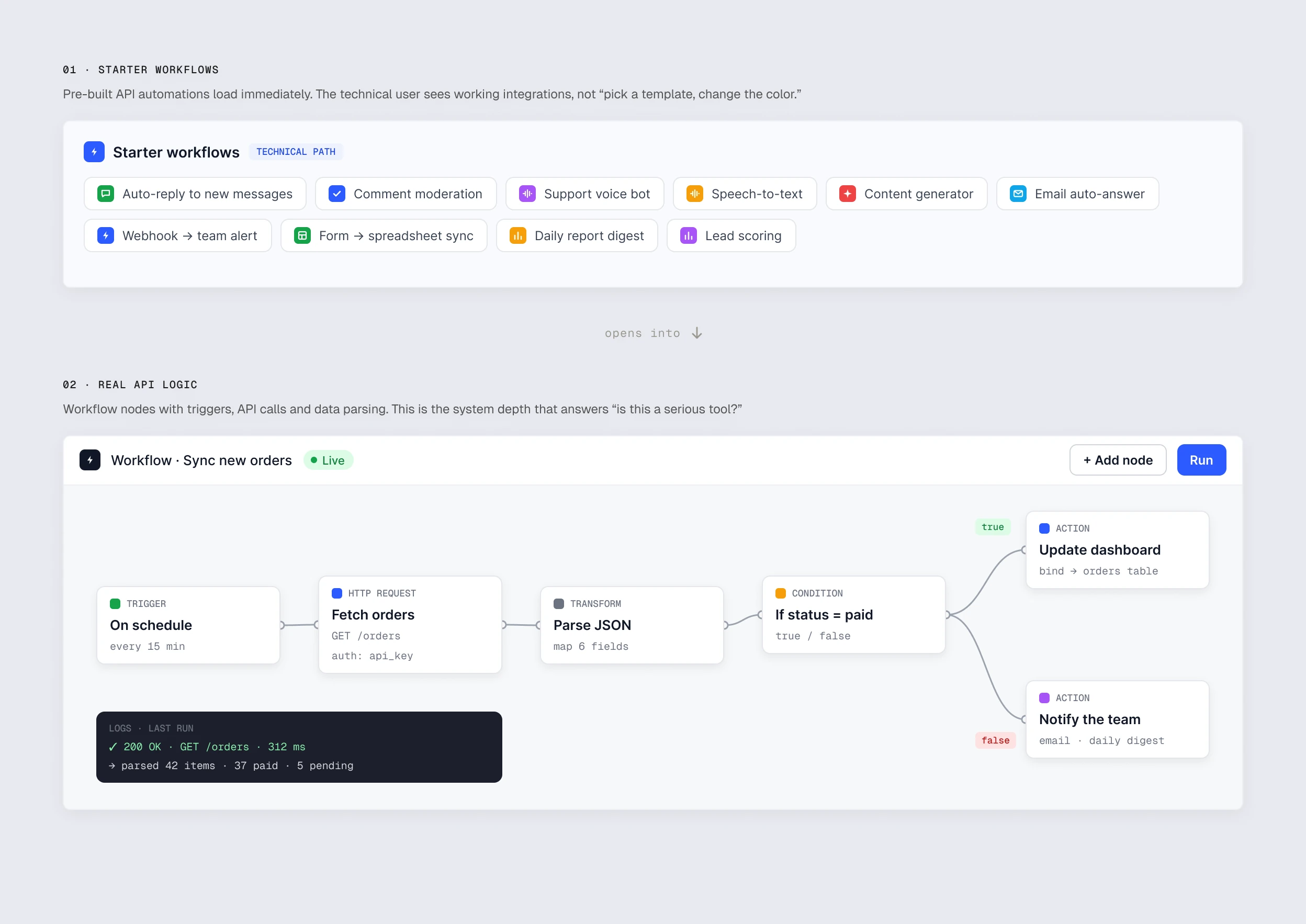Click the gray square marker on TRANSFORM node
Image resolution: width=1306 pixels, height=924 pixels.
(x=559, y=604)
